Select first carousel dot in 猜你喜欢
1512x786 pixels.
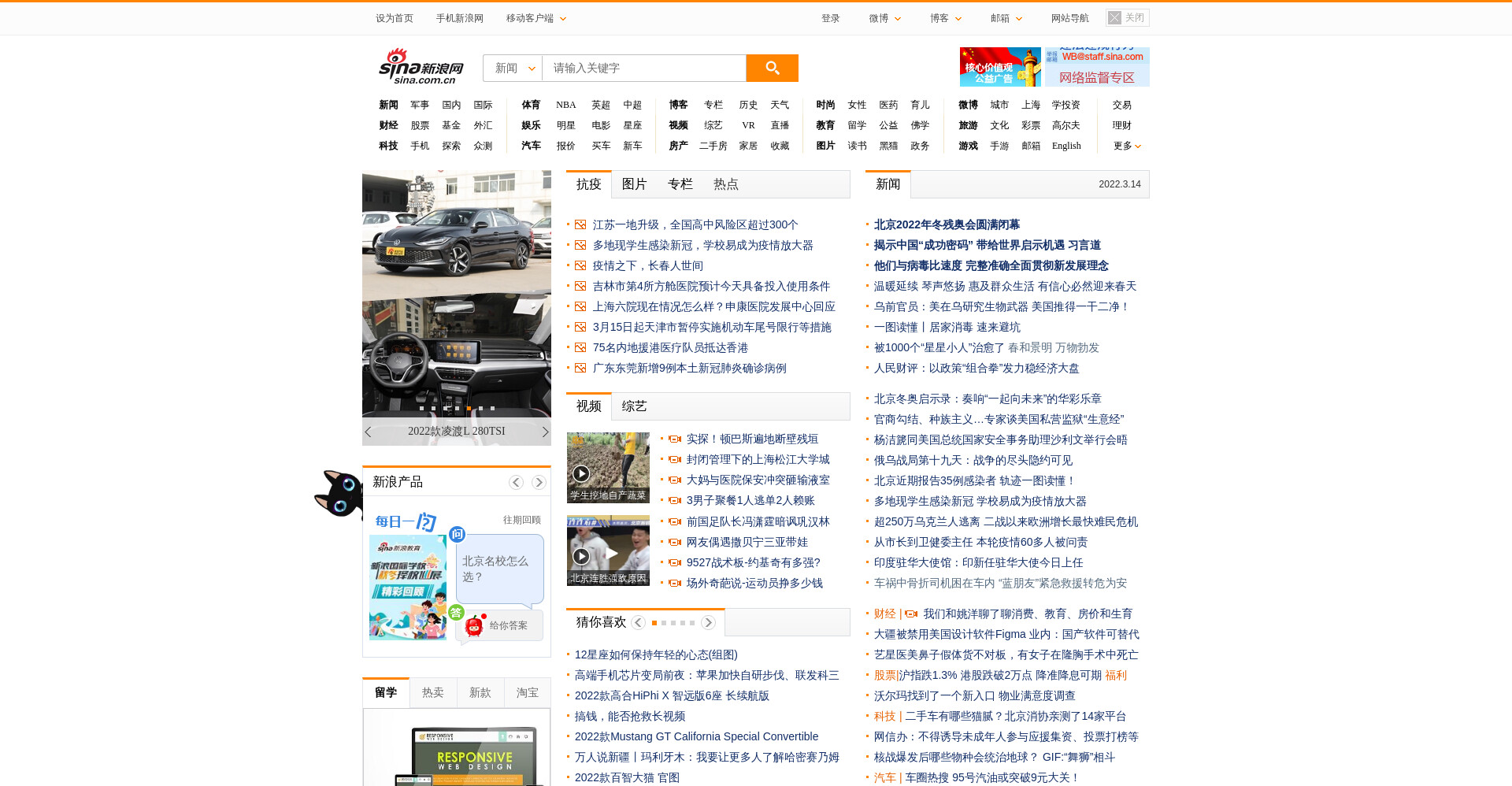[x=654, y=623]
